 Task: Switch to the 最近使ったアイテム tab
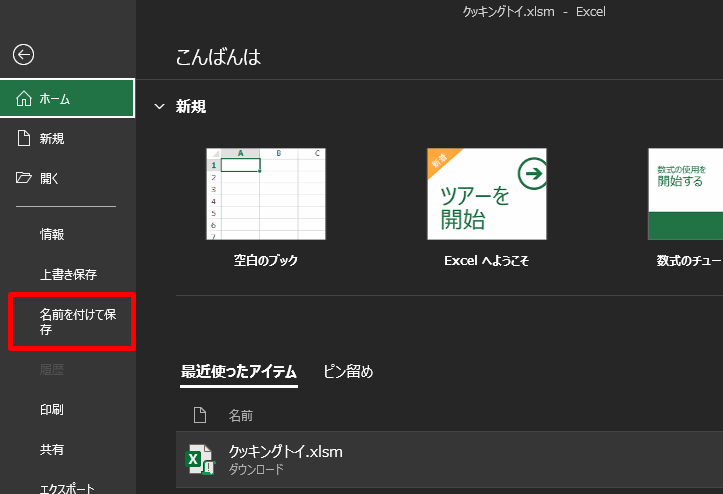[x=239, y=372]
